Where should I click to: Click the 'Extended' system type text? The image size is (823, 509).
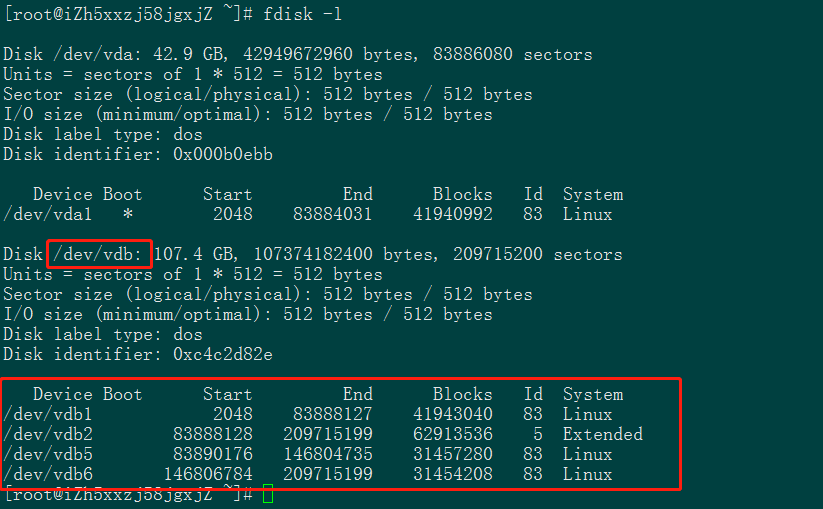pos(602,434)
